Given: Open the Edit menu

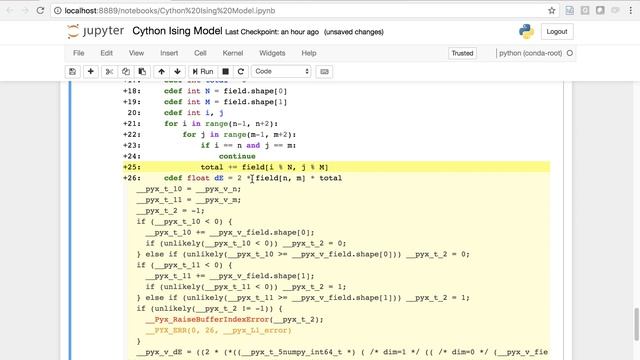Looking at the screenshot, I should tap(107, 53).
